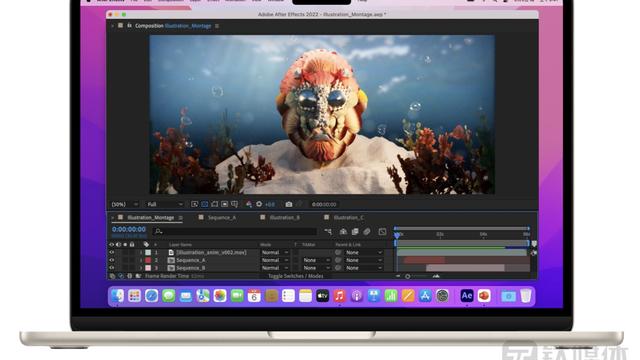Click the Label tag column header icon
The height and width of the screenshot is (360, 640).
(146, 244)
